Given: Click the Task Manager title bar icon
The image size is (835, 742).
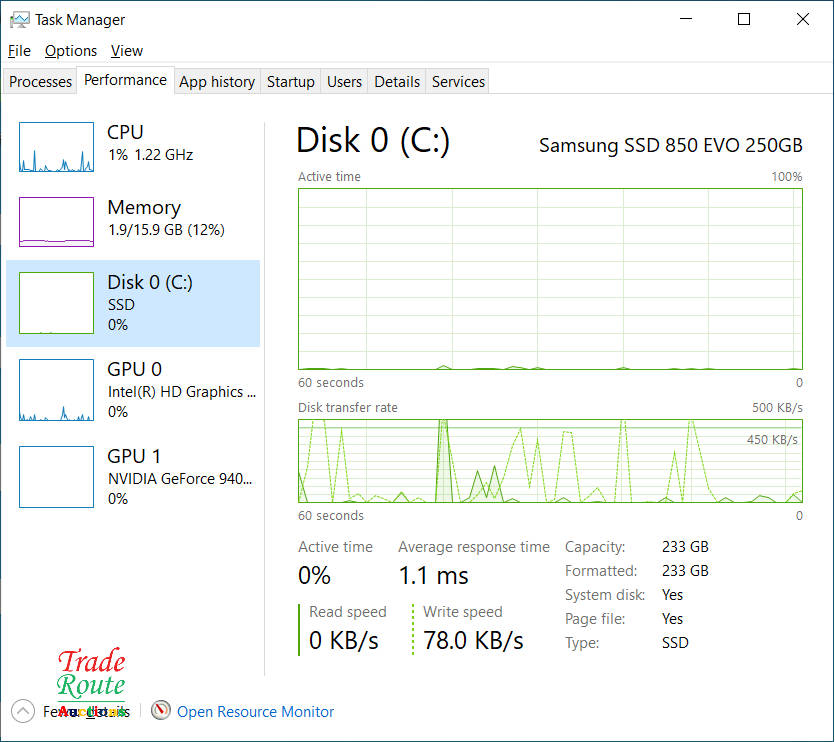Looking at the screenshot, I should tap(19, 19).
